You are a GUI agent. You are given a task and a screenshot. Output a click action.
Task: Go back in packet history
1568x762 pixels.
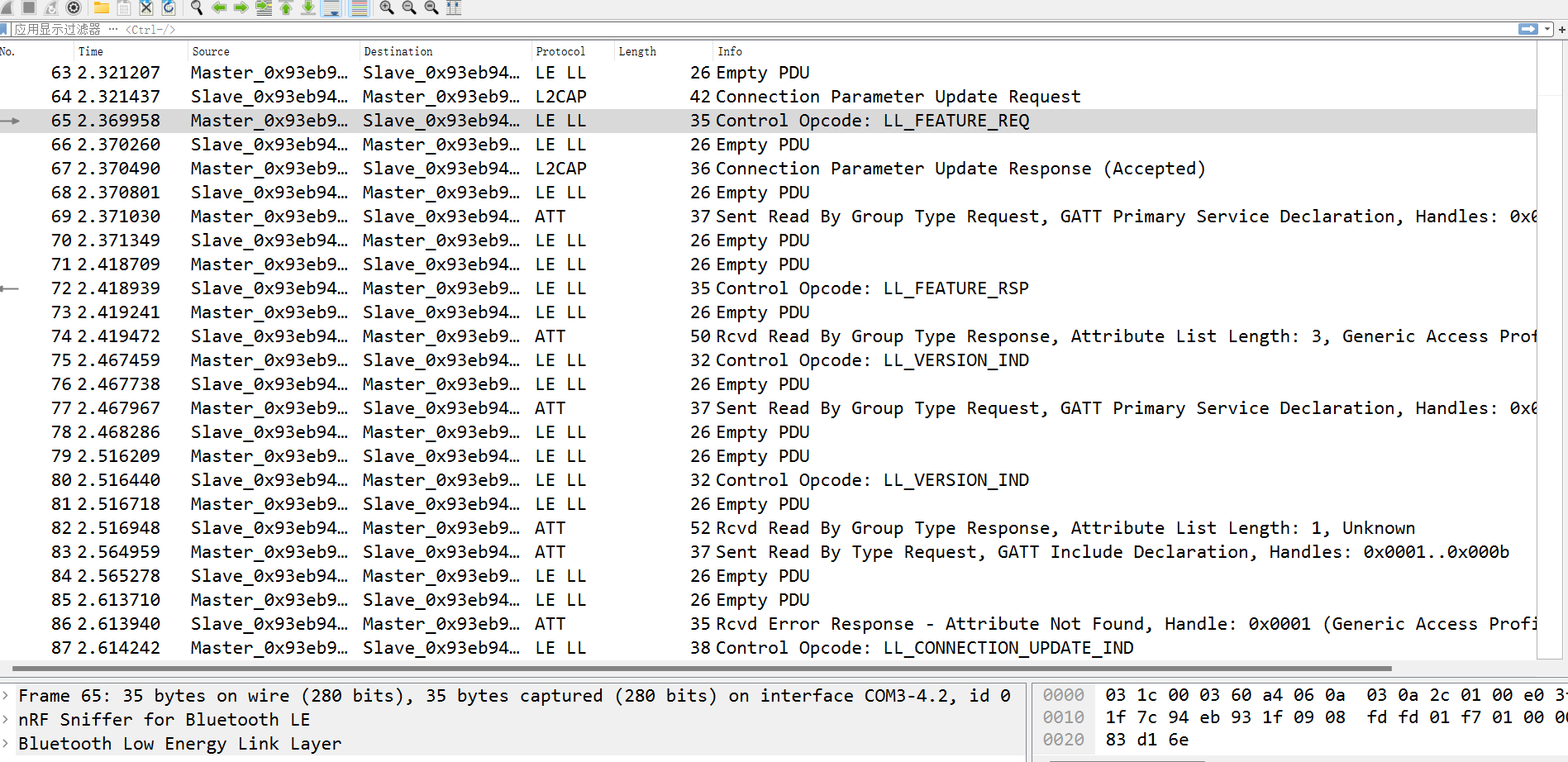[219, 7]
